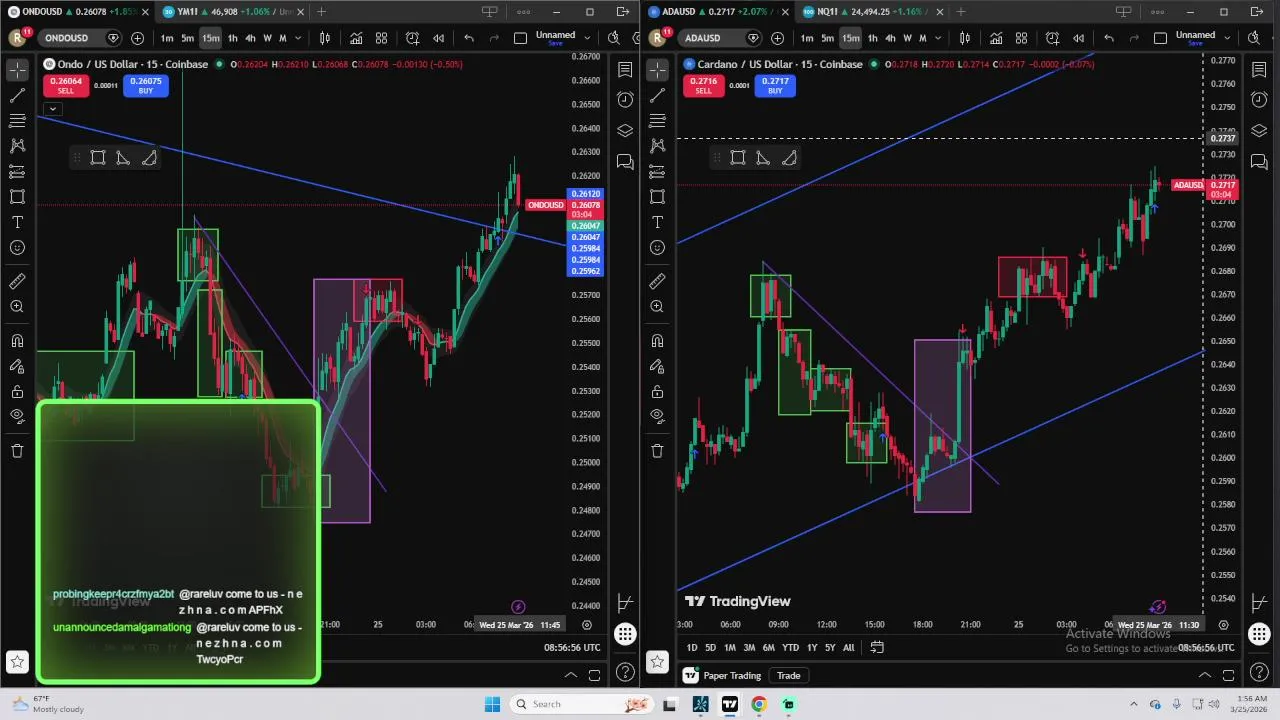1280x720 pixels.
Task: Toggle magnet mode in the ADAUSD left toolbar
Action: click(657, 341)
